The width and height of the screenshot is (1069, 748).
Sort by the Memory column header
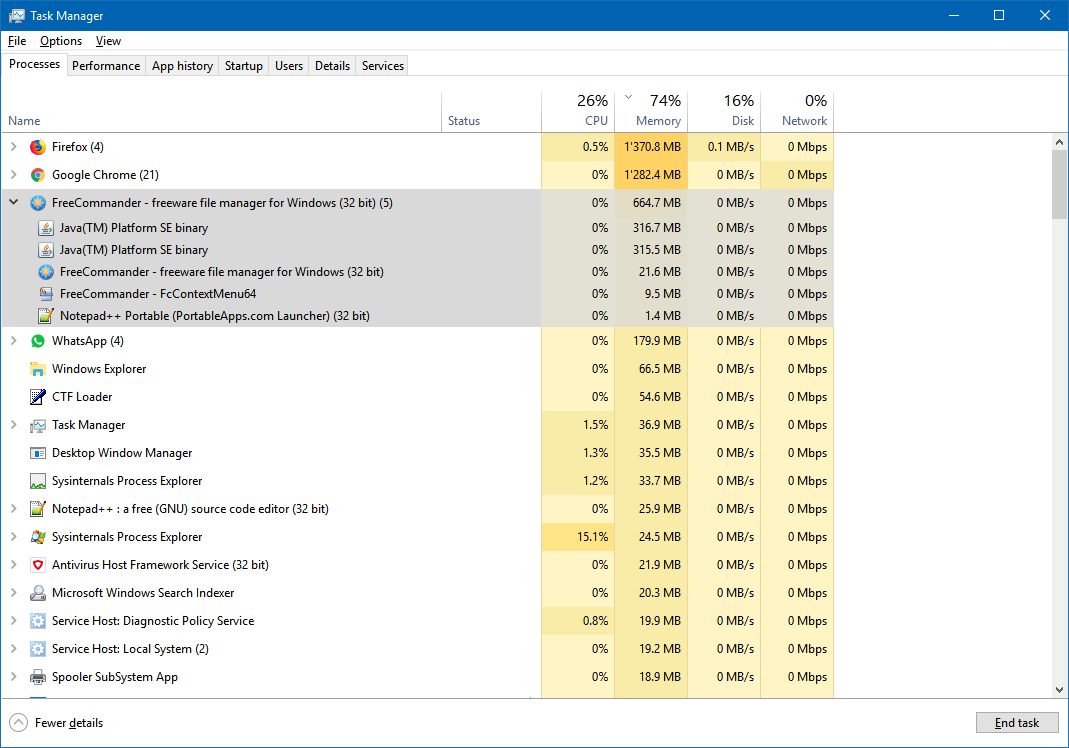point(651,111)
